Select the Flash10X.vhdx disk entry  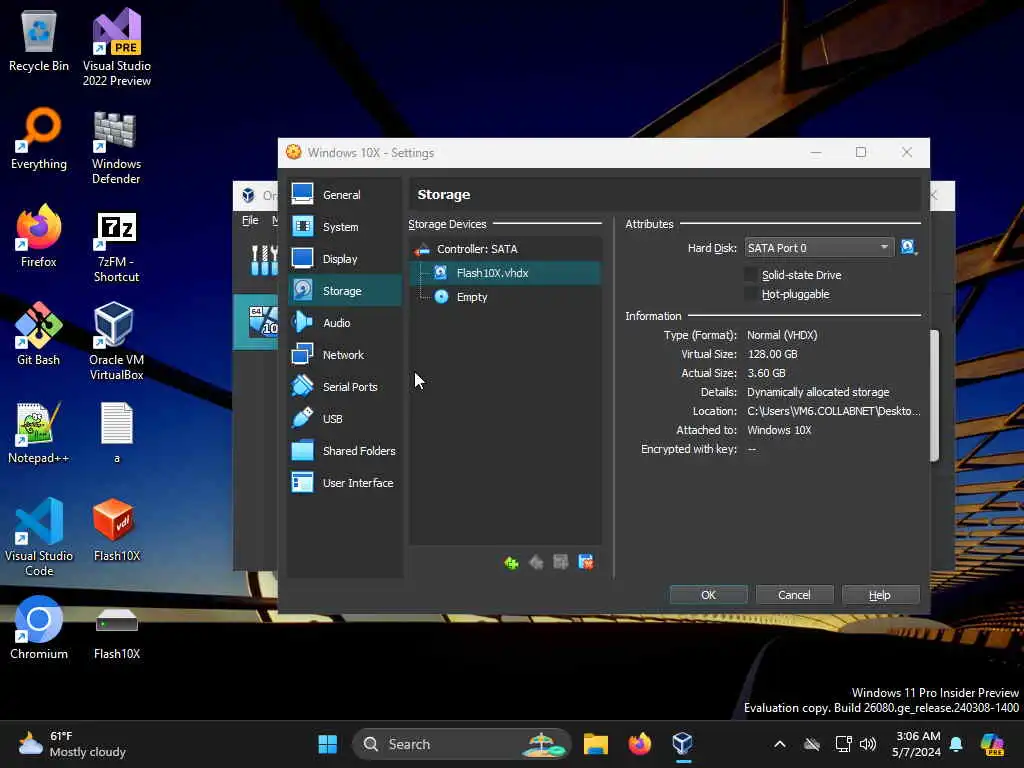505,273
